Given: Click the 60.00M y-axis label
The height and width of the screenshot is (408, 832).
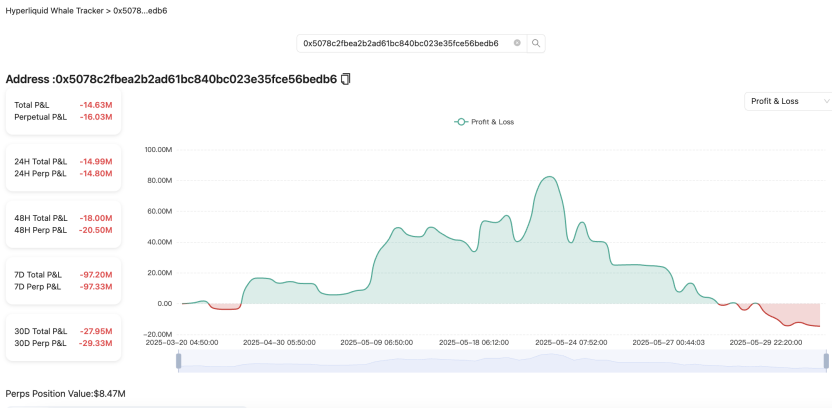Looking at the screenshot, I should (160, 211).
